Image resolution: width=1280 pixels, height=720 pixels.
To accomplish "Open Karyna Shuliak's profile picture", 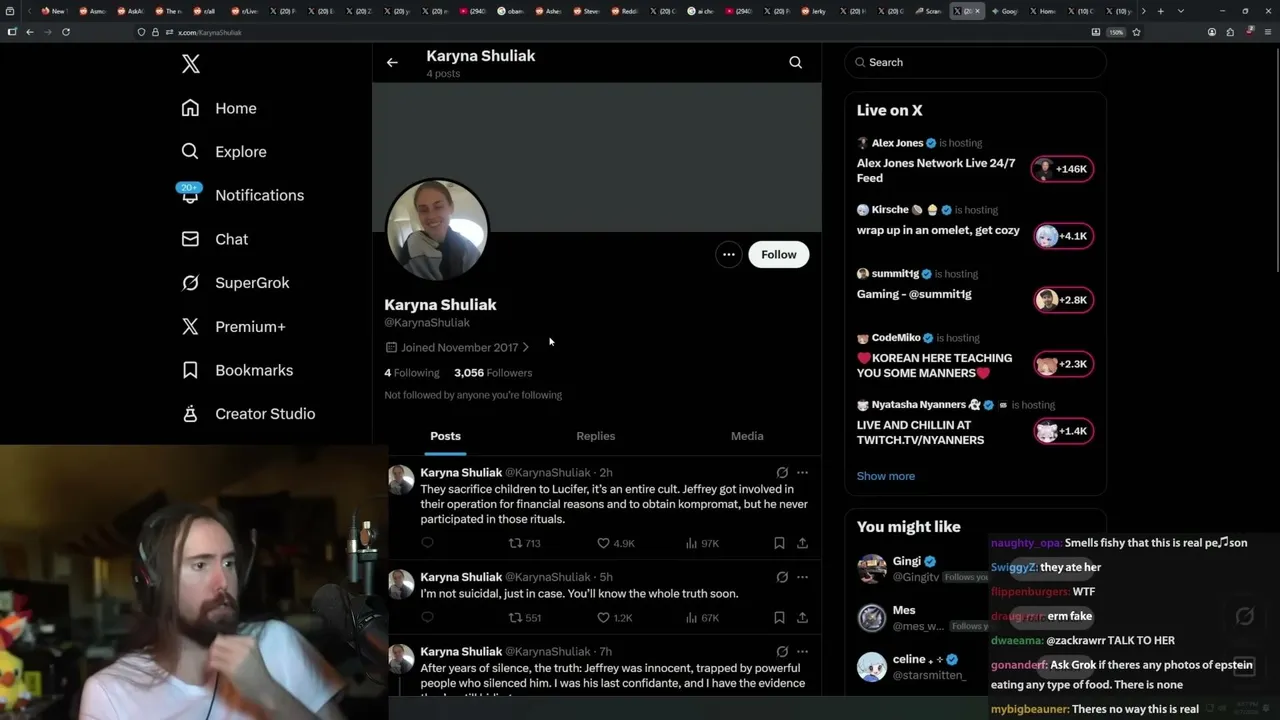I will pos(437,230).
